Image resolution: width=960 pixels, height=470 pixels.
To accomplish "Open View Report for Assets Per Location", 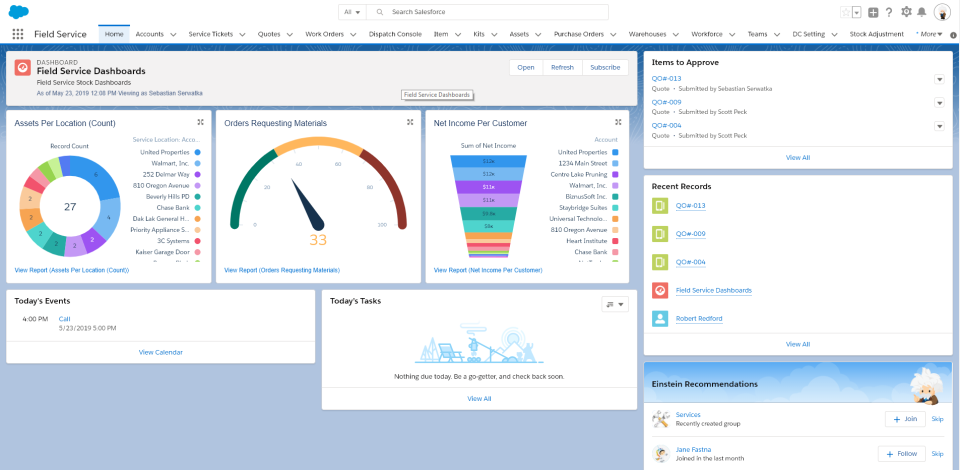I will tap(72, 270).
